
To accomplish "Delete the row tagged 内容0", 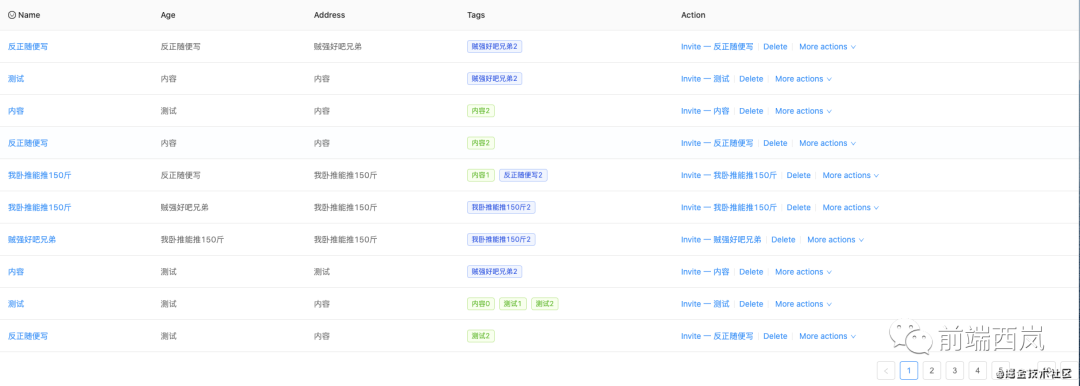I will [x=751, y=304].
